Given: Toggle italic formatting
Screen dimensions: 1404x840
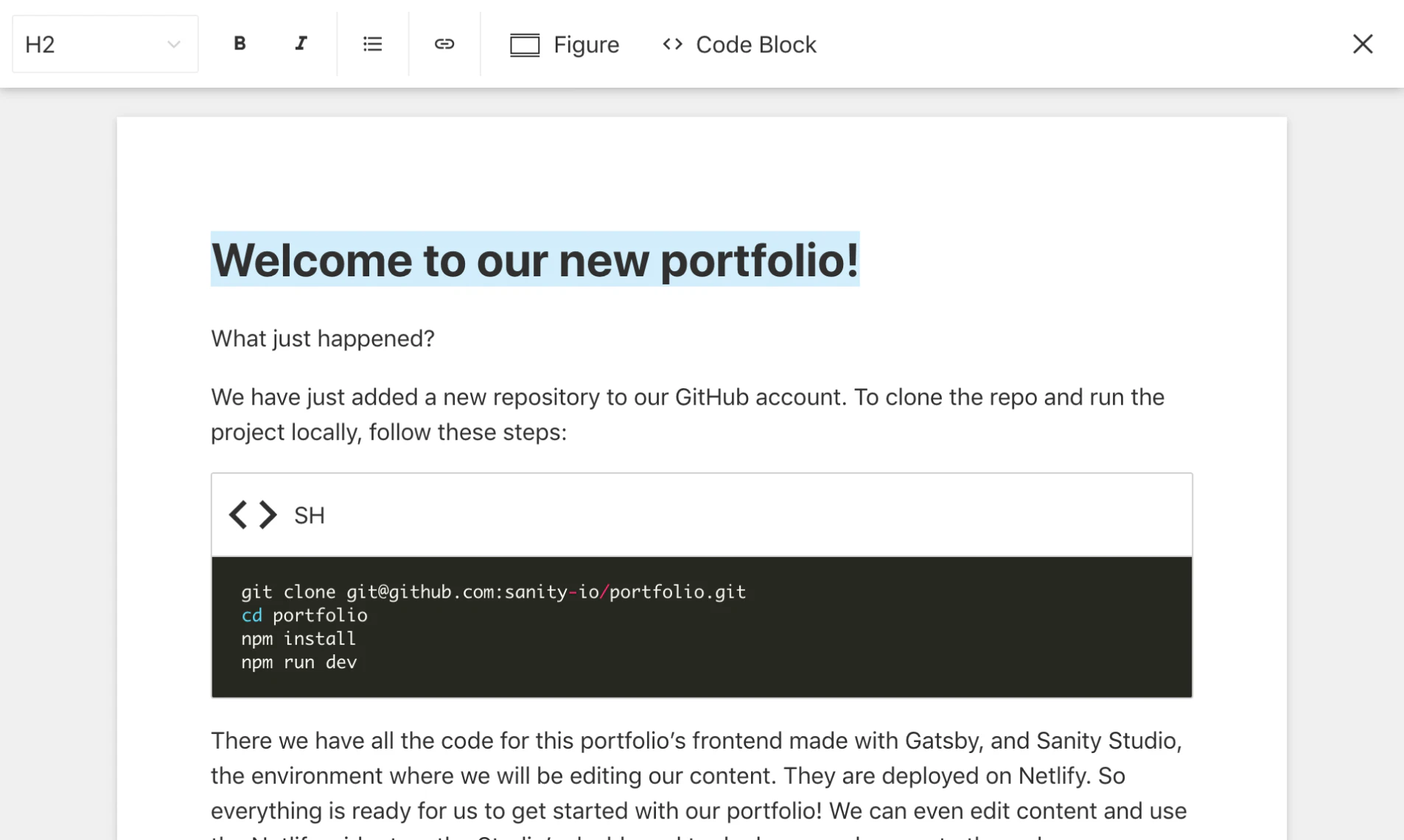Looking at the screenshot, I should pyautogui.click(x=301, y=44).
